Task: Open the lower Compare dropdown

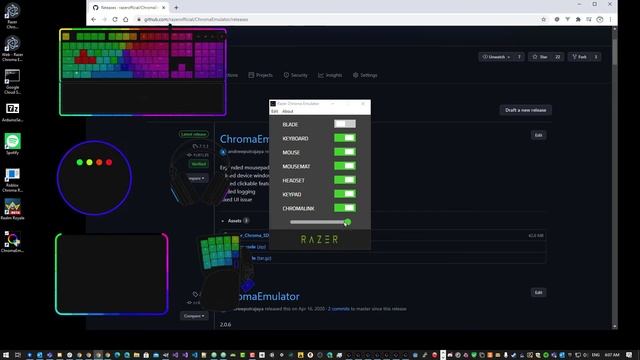Action: [194, 316]
